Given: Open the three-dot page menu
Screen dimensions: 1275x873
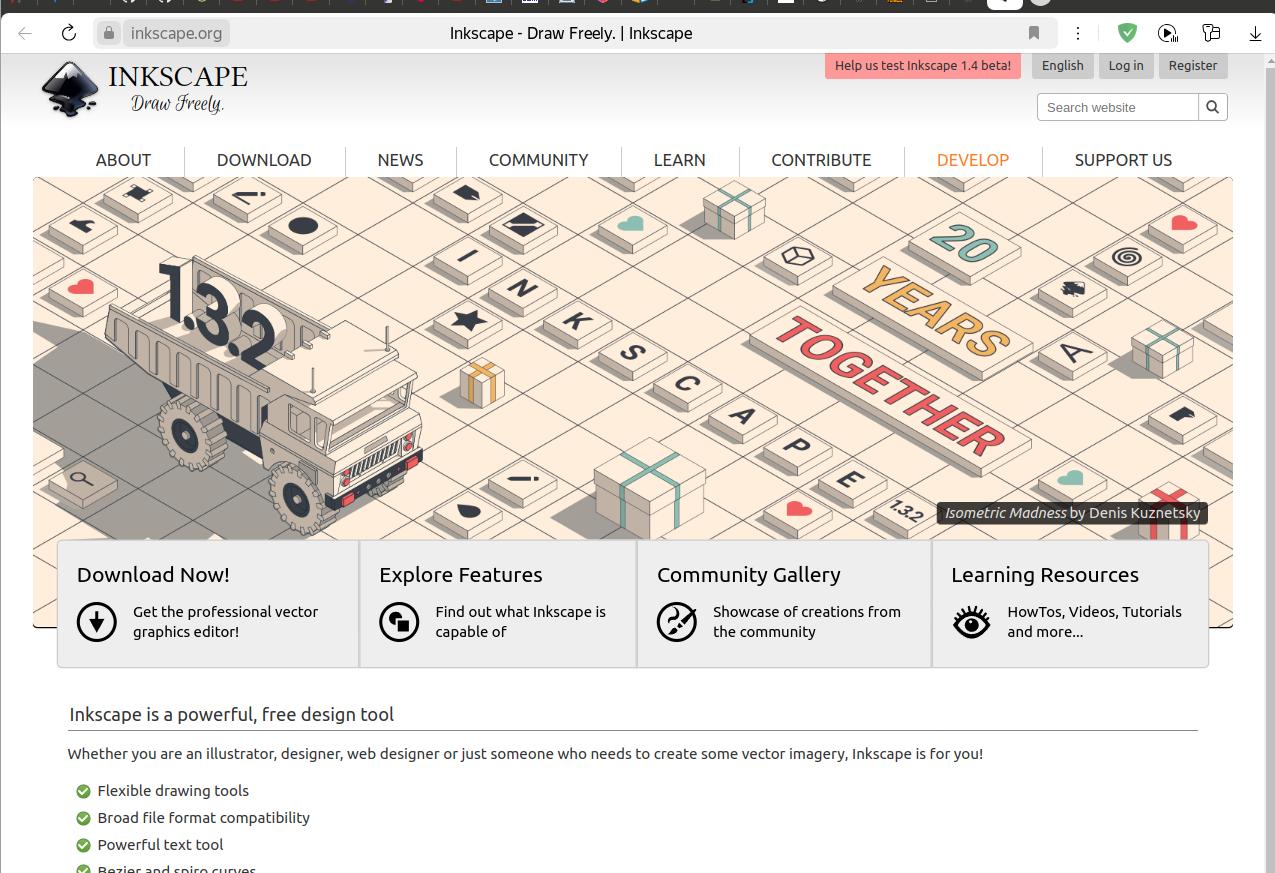Looking at the screenshot, I should coord(1078,33).
